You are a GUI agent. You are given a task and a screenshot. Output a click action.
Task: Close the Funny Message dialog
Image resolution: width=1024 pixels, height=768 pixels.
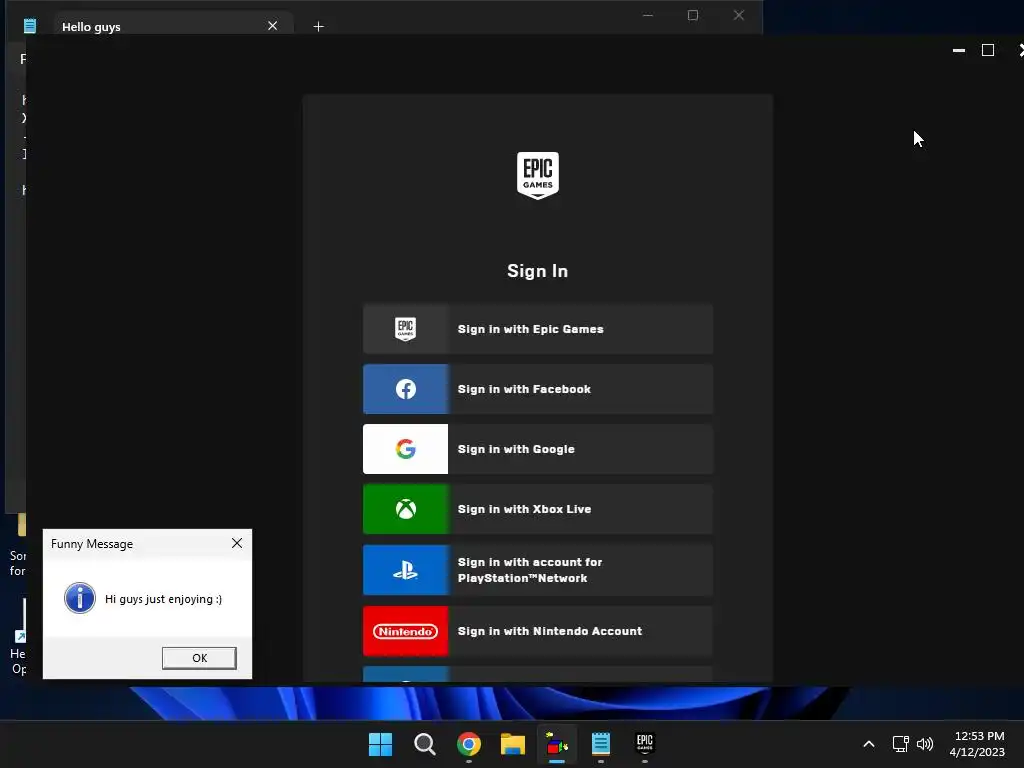tap(237, 543)
